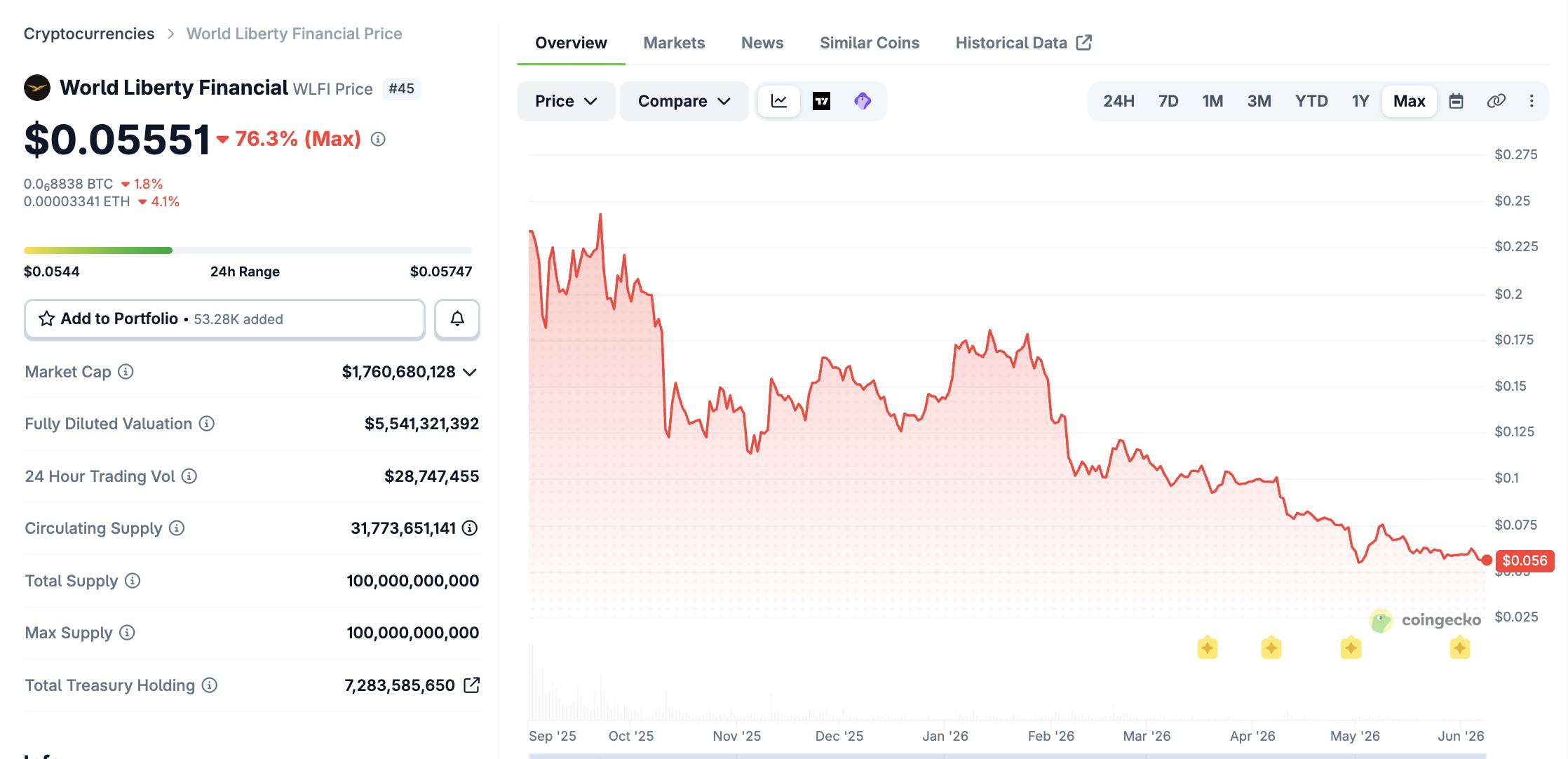This screenshot has width=1568, height=759.
Task: Open the Total Supply info icon
Action: [133, 581]
